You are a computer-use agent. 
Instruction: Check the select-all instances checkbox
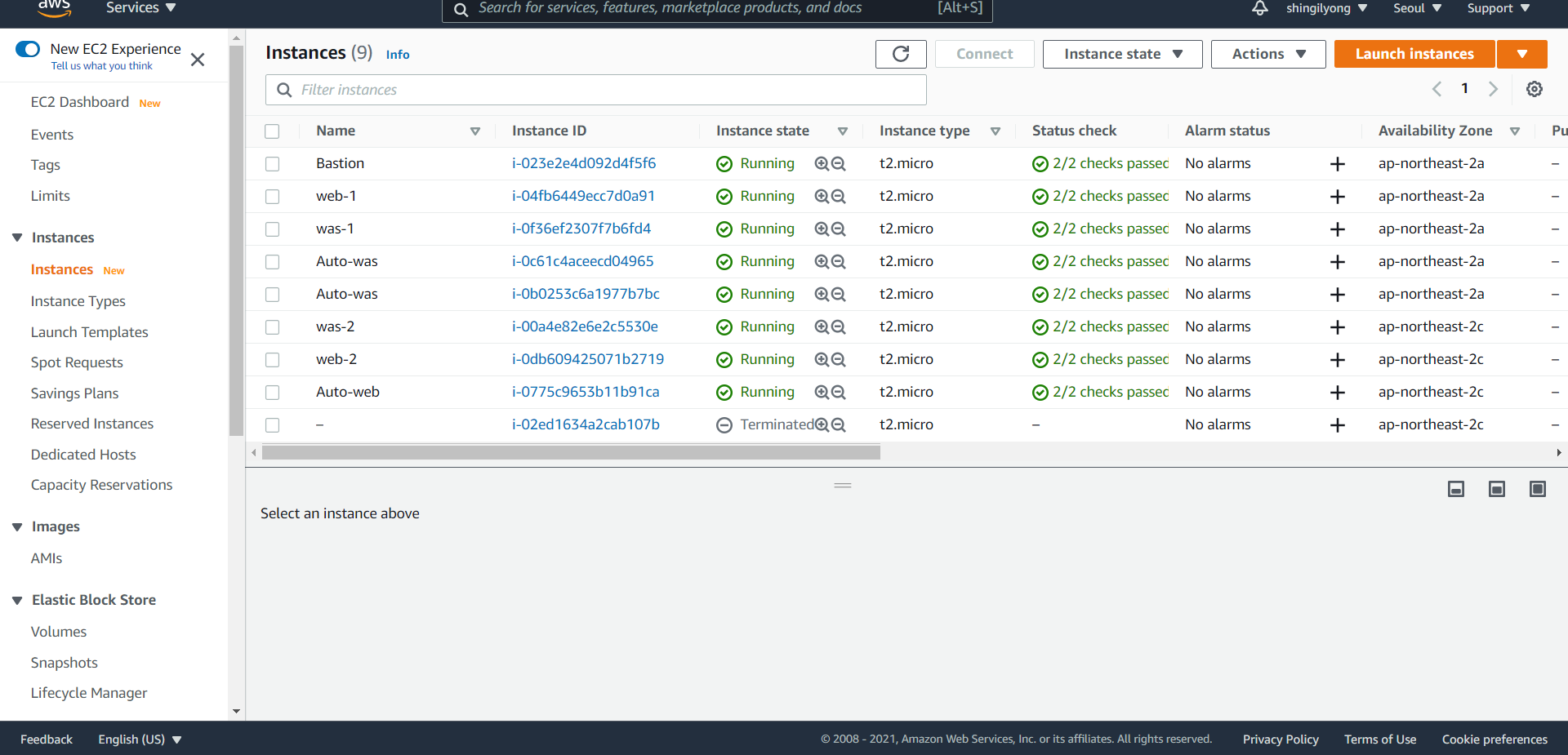(x=272, y=131)
